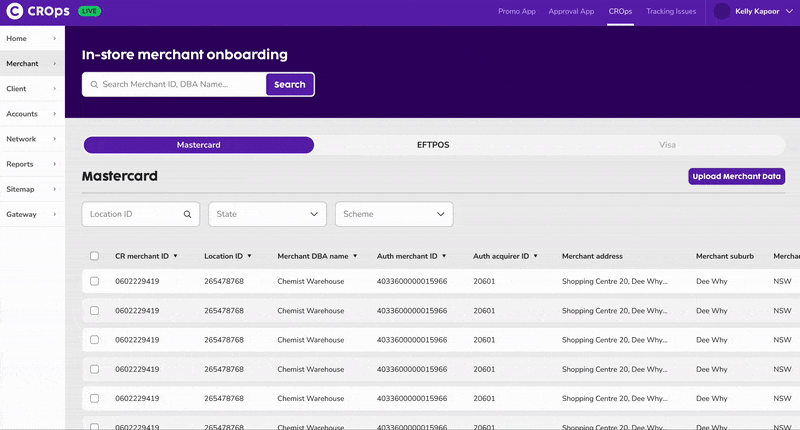Check the fifth table row checkbox
Image resolution: width=800 pixels, height=430 pixels.
[x=94, y=398]
